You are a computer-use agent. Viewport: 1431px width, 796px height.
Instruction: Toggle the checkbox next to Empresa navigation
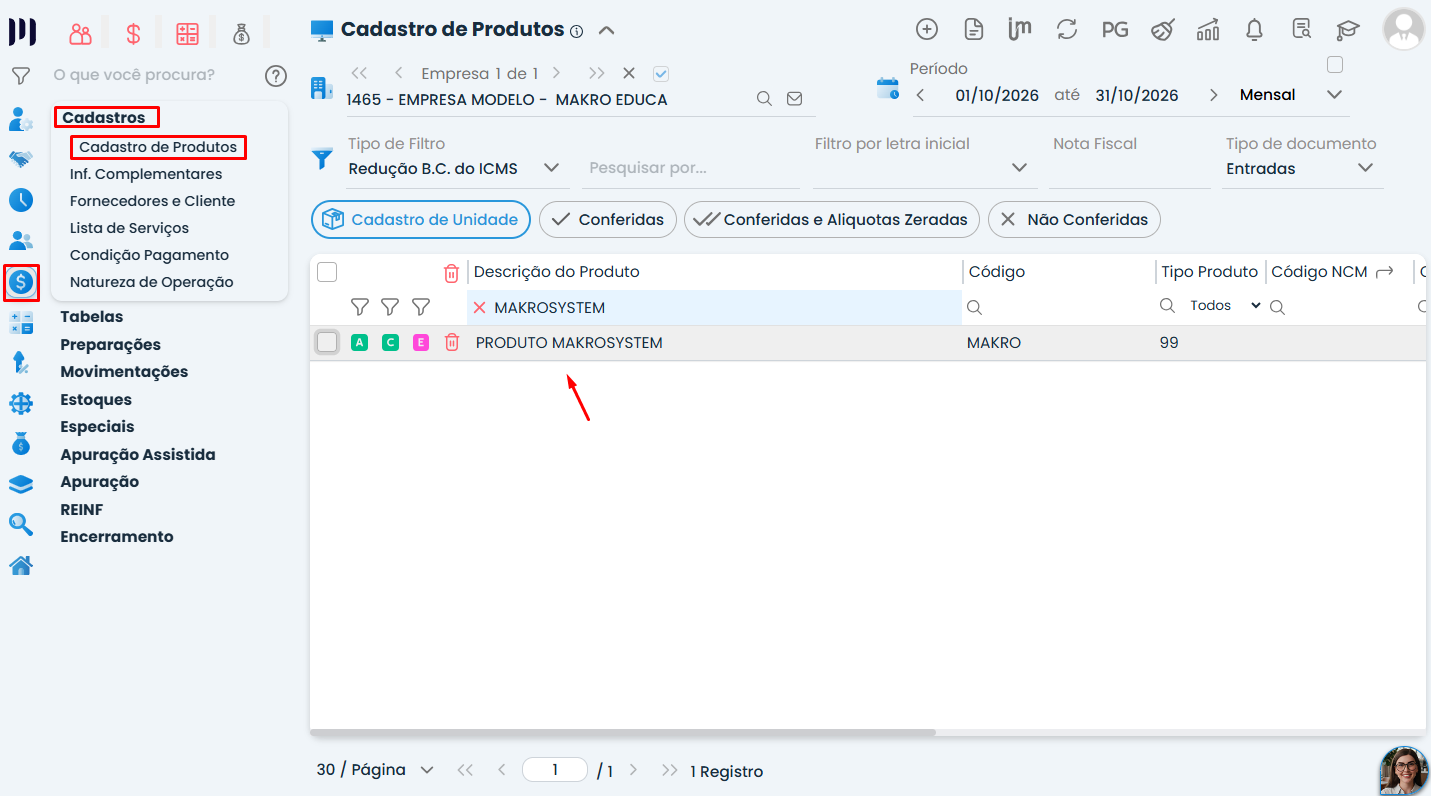coord(661,73)
